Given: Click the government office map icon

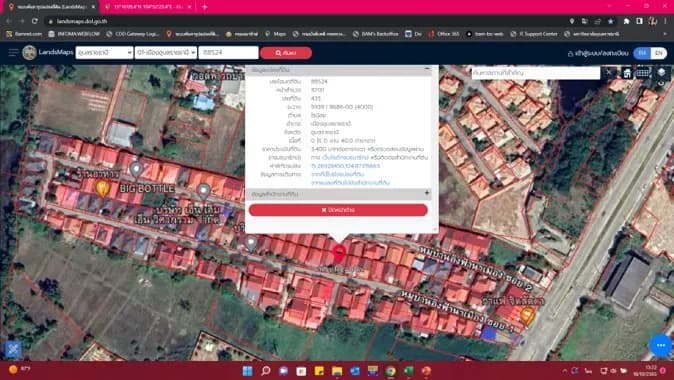Looking at the screenshot, I should (x=627, y=73).
